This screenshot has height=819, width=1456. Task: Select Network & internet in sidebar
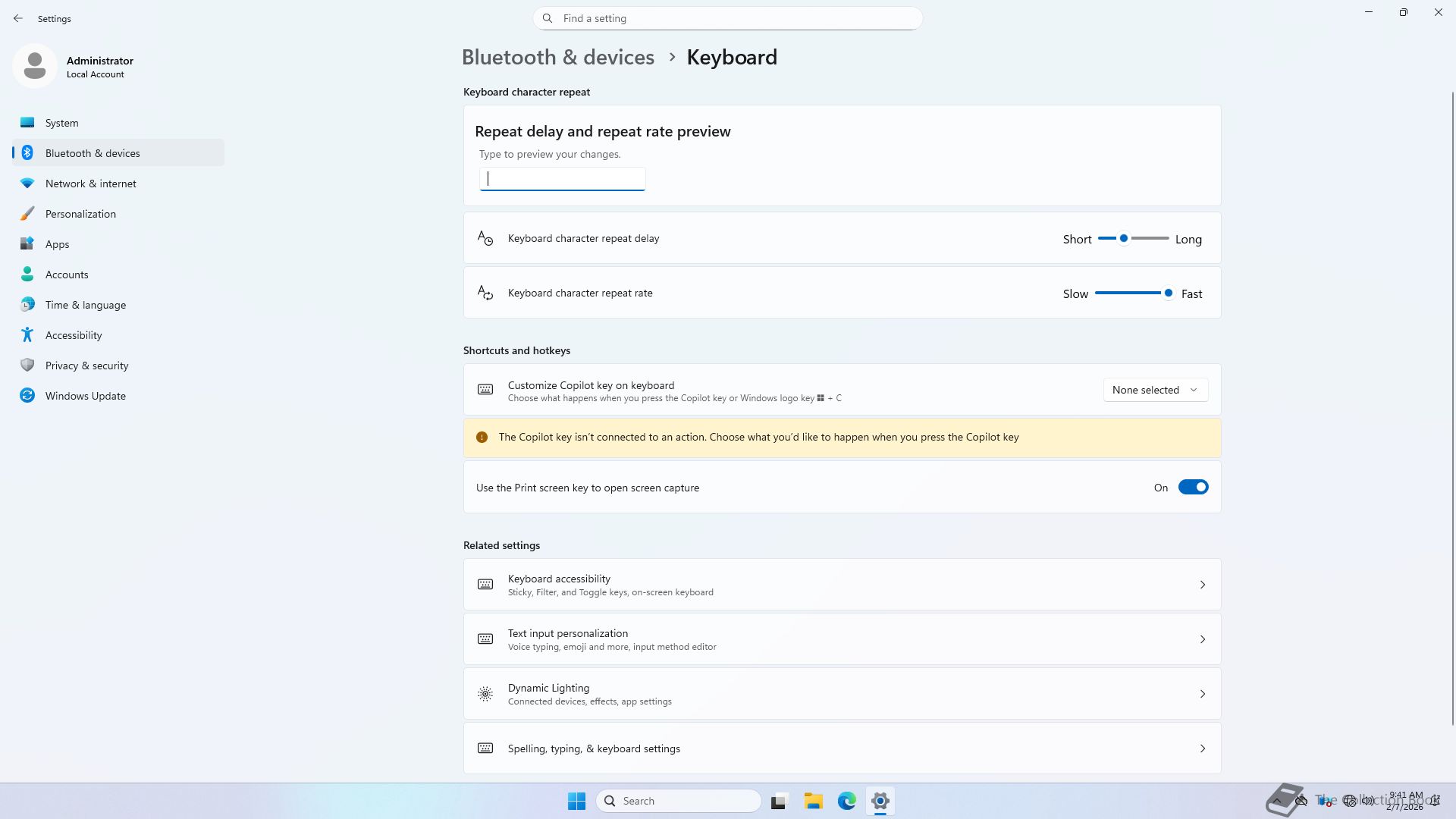(x=91, y=184)
